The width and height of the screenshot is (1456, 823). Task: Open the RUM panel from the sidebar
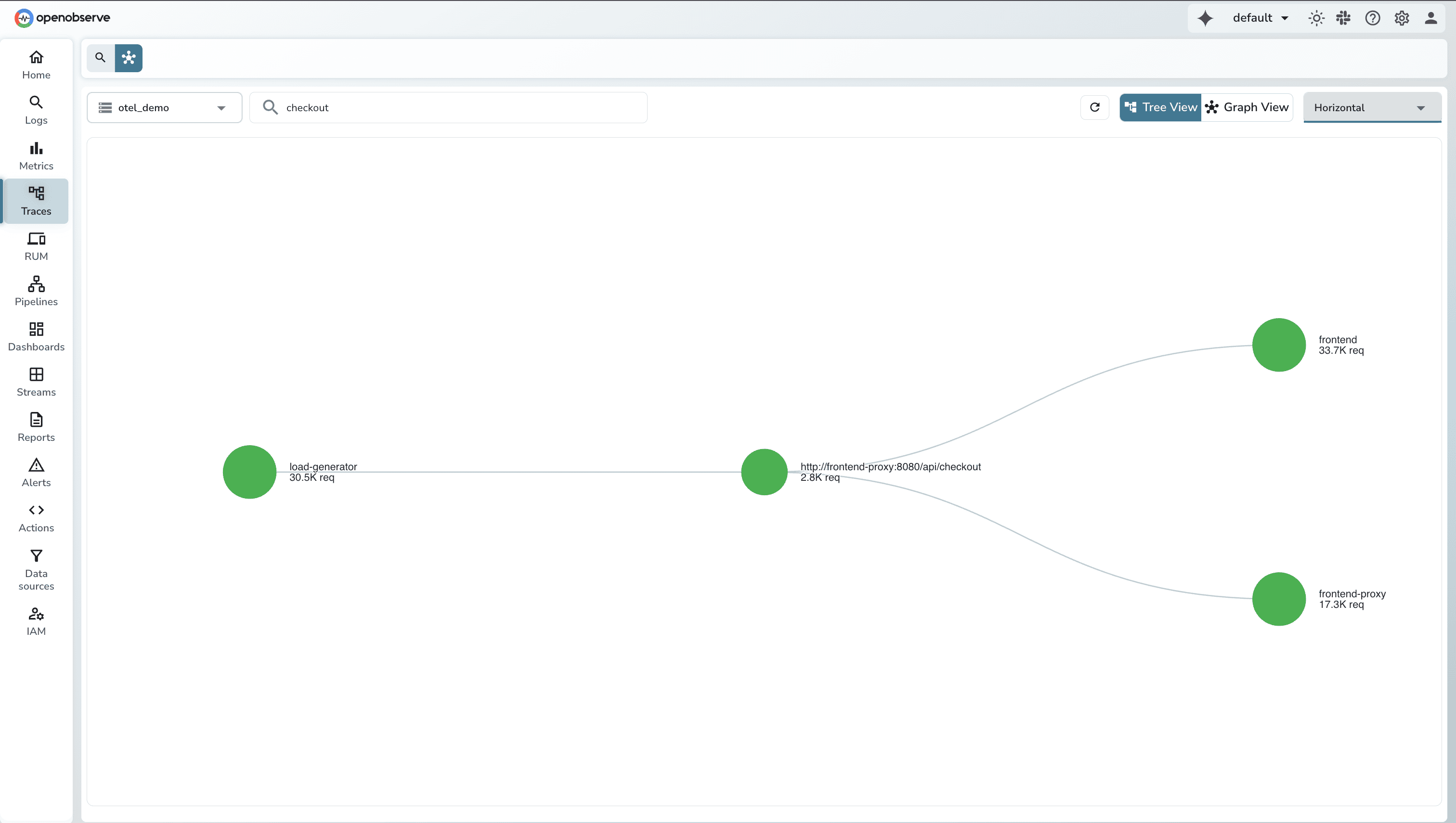[36, 245]
